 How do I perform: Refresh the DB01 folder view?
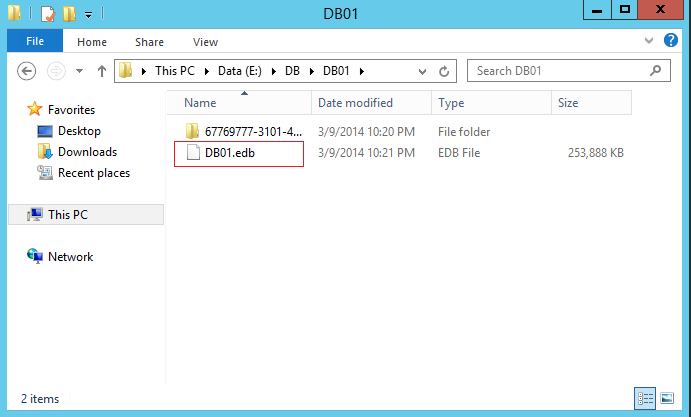(444, 71)
